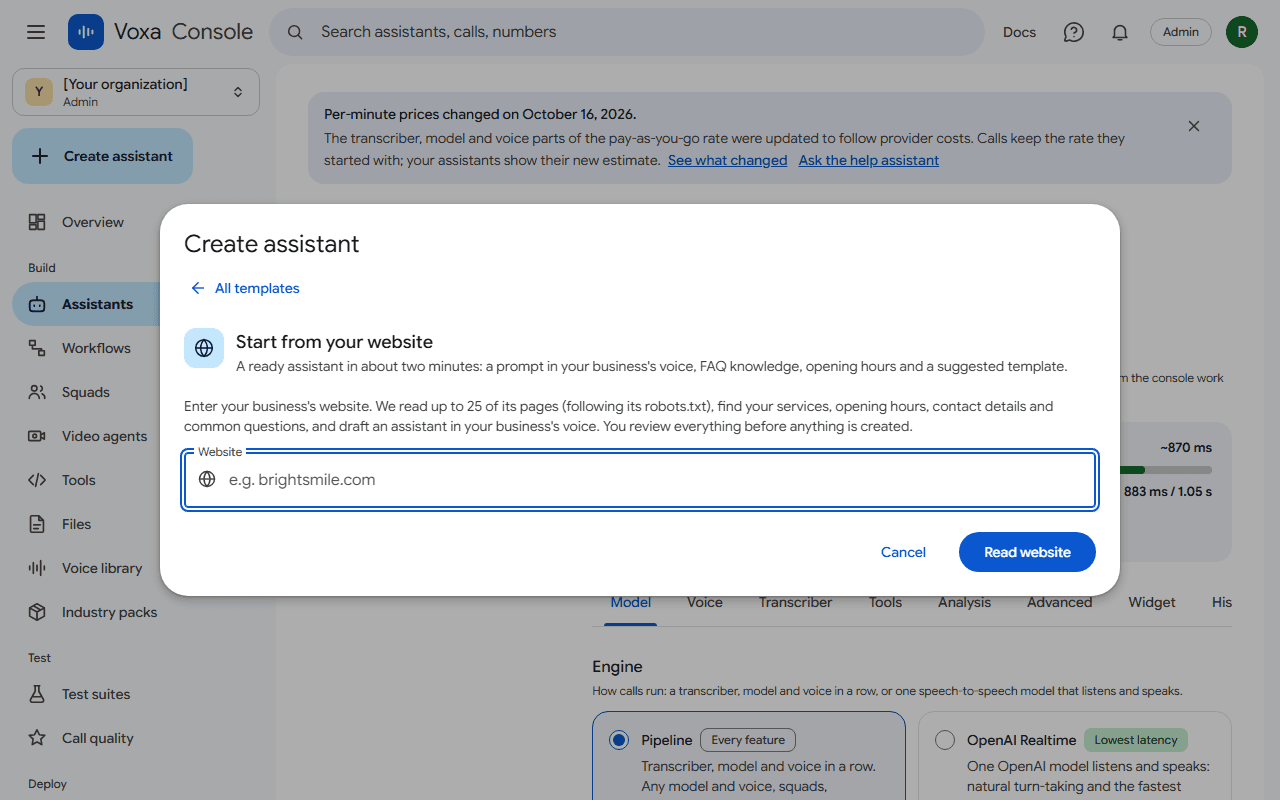Viewport: 1280px width, 800px height.
Task: Expand the organization switcher dropdown
Action: (x=136, y=92)
